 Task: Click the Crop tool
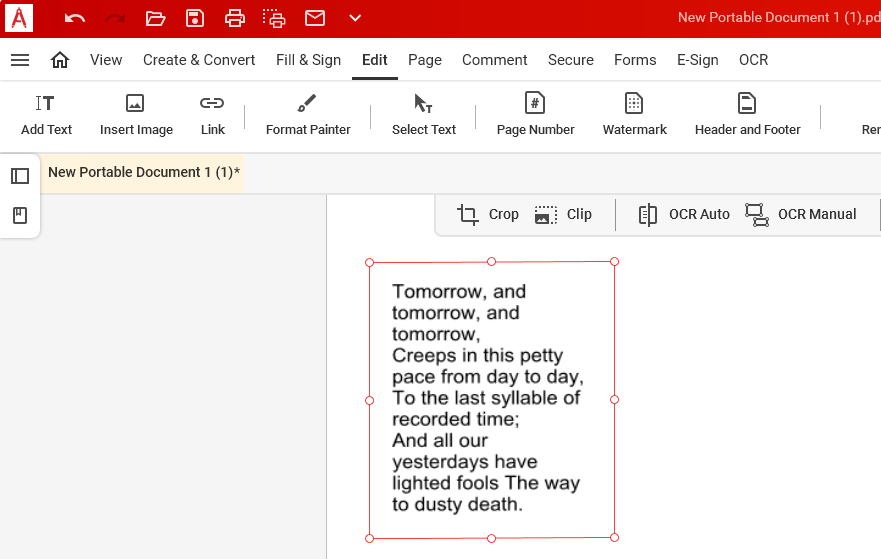pos(487,215)
